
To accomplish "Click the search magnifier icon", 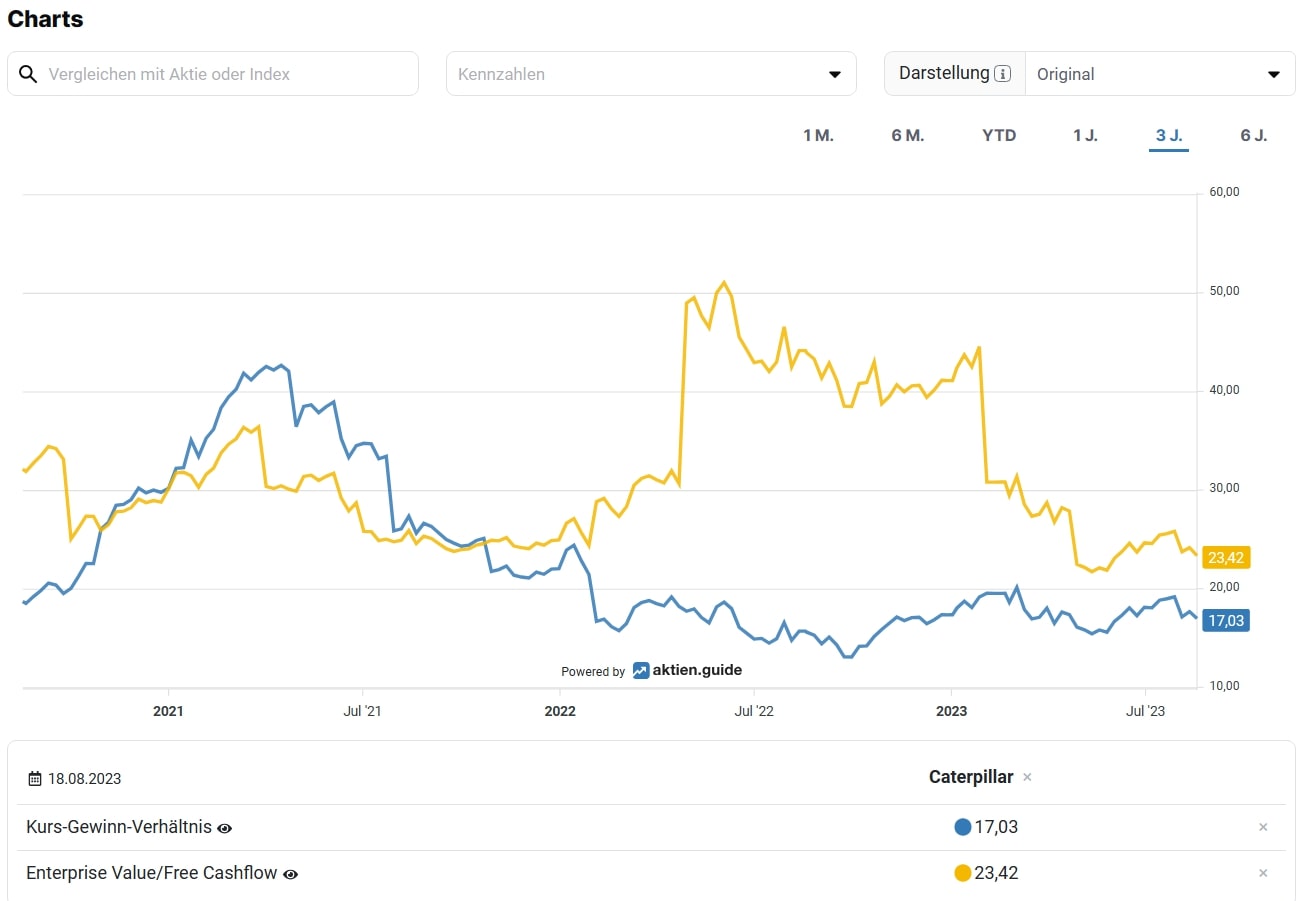I will 28,74.
